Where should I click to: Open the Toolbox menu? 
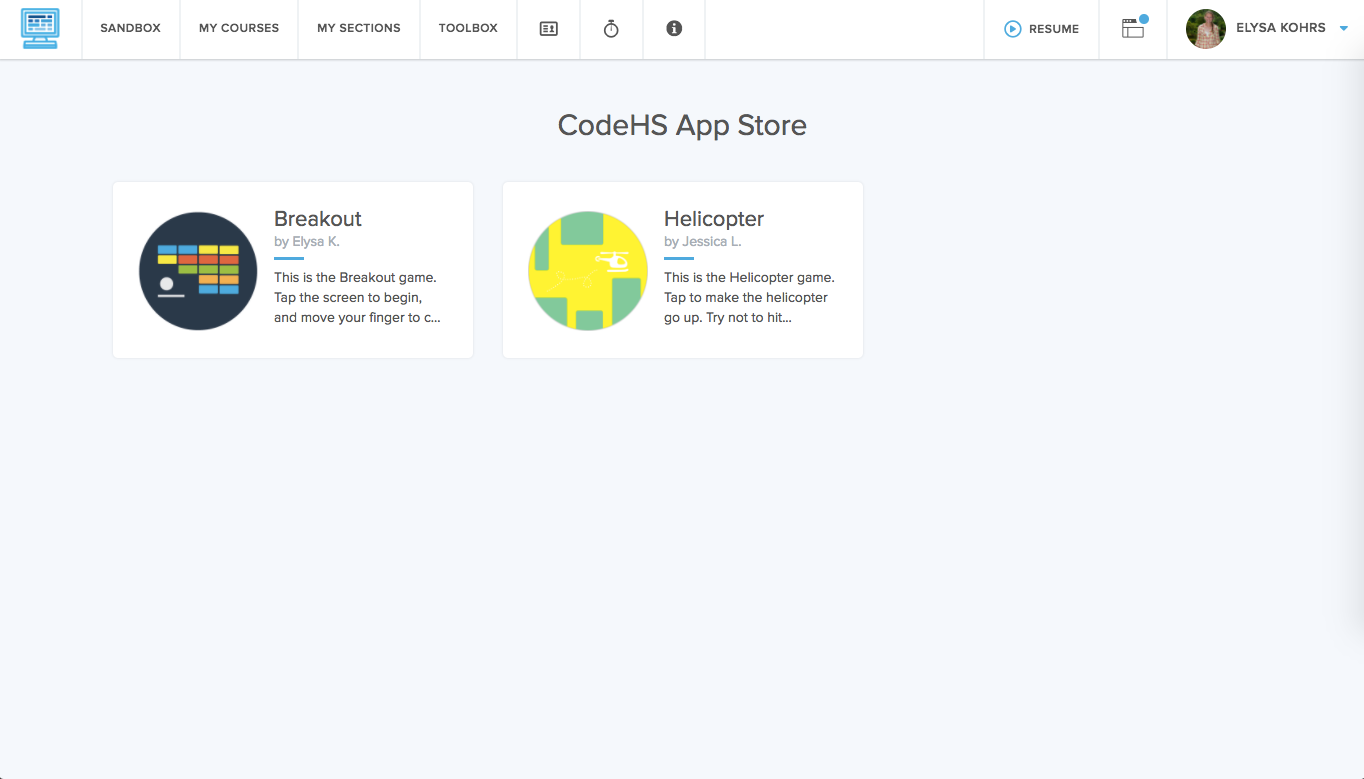click(468, 29)
